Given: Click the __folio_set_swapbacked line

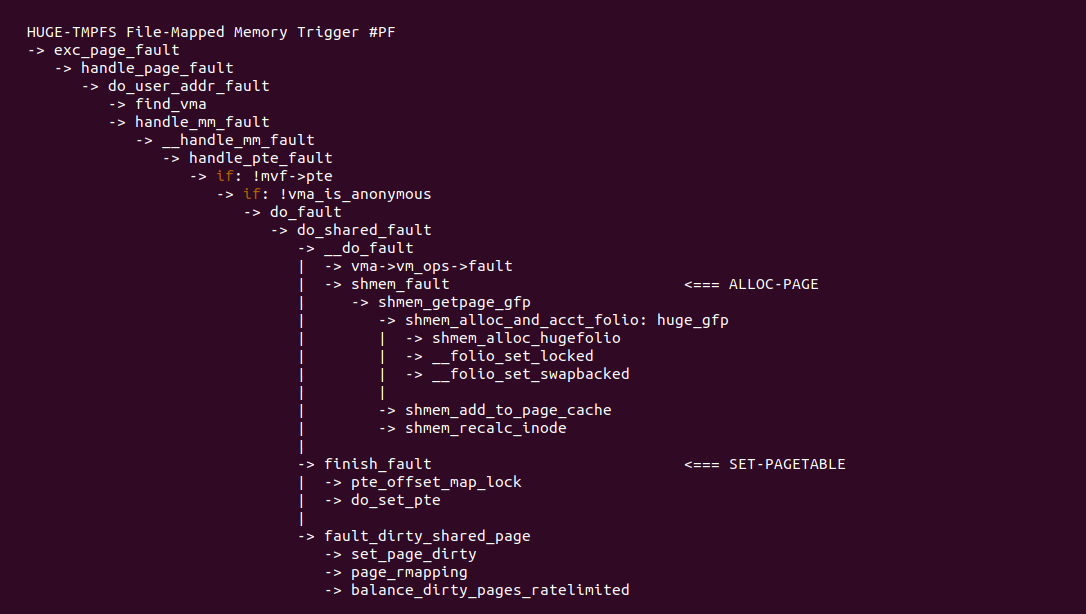Looking at the screenshot, I should [x=530, y=374].
